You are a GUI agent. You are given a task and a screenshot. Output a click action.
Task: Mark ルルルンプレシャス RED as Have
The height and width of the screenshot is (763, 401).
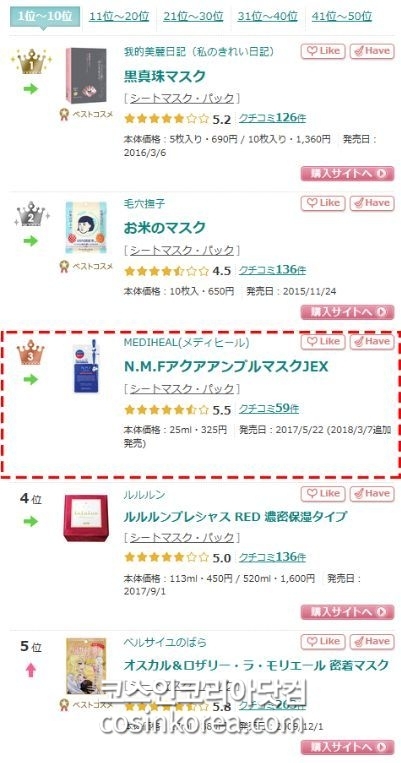pos(372,493)
